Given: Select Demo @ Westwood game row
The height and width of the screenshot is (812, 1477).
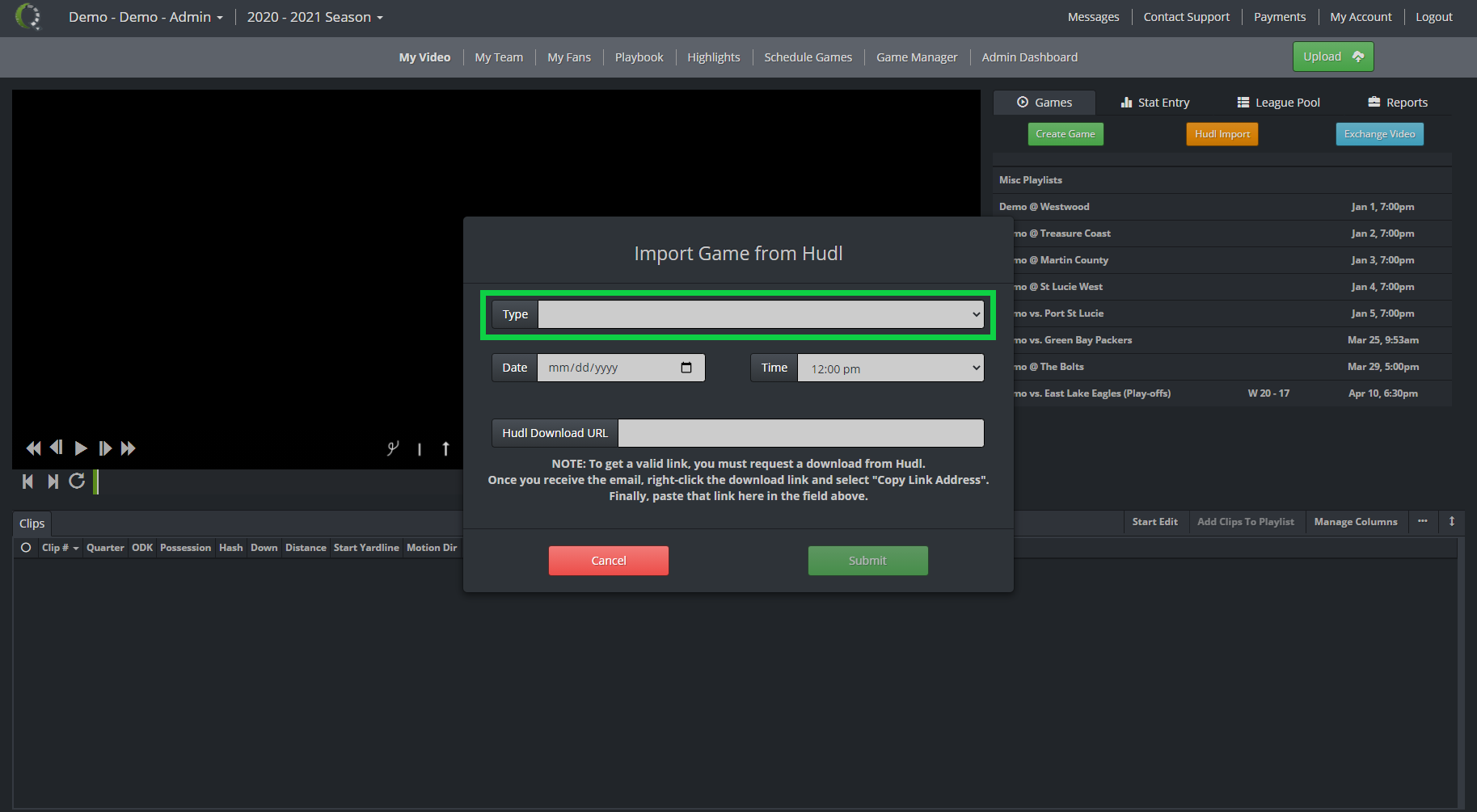Looking at the screenshot, I should tap(1222, 207).
